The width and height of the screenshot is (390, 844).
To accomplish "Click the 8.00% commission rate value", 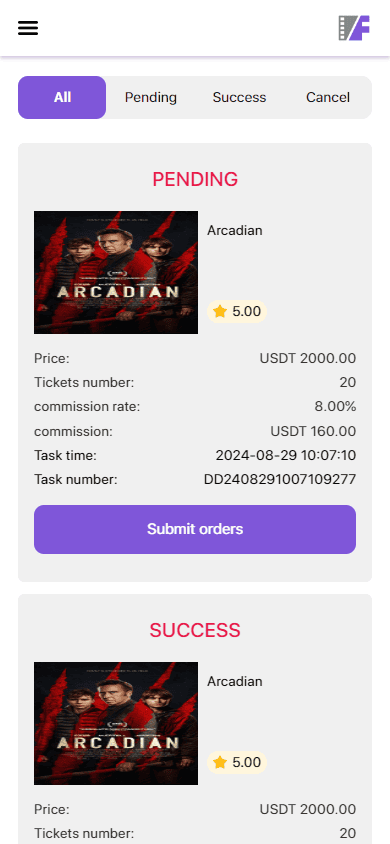I will tap(335, 406).
